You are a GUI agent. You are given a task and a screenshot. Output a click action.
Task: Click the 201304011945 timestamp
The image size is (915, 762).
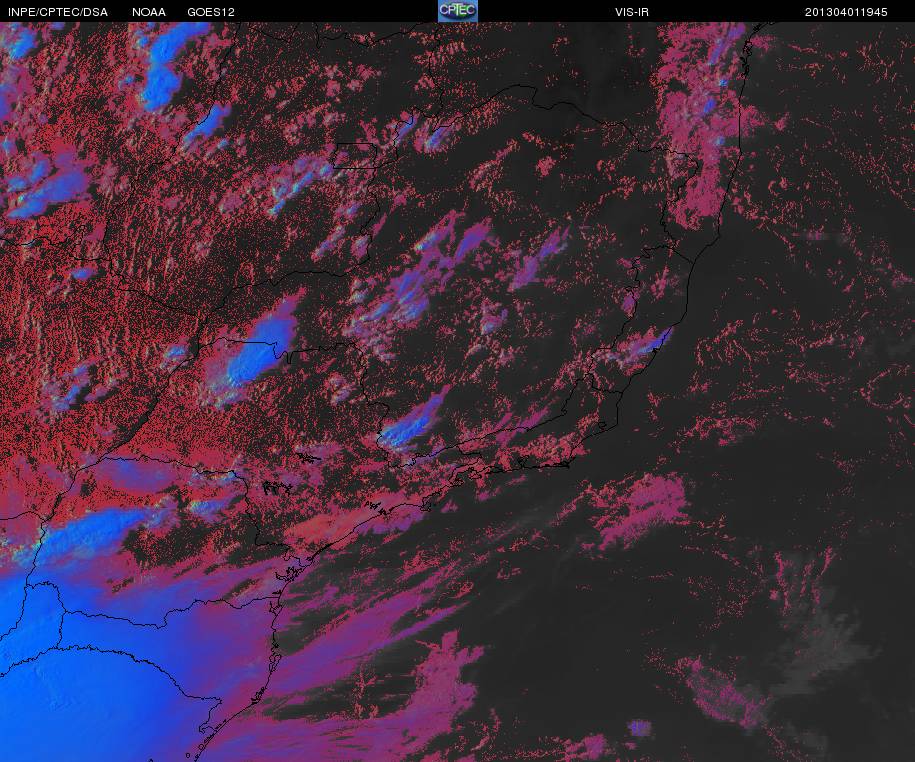846,12
